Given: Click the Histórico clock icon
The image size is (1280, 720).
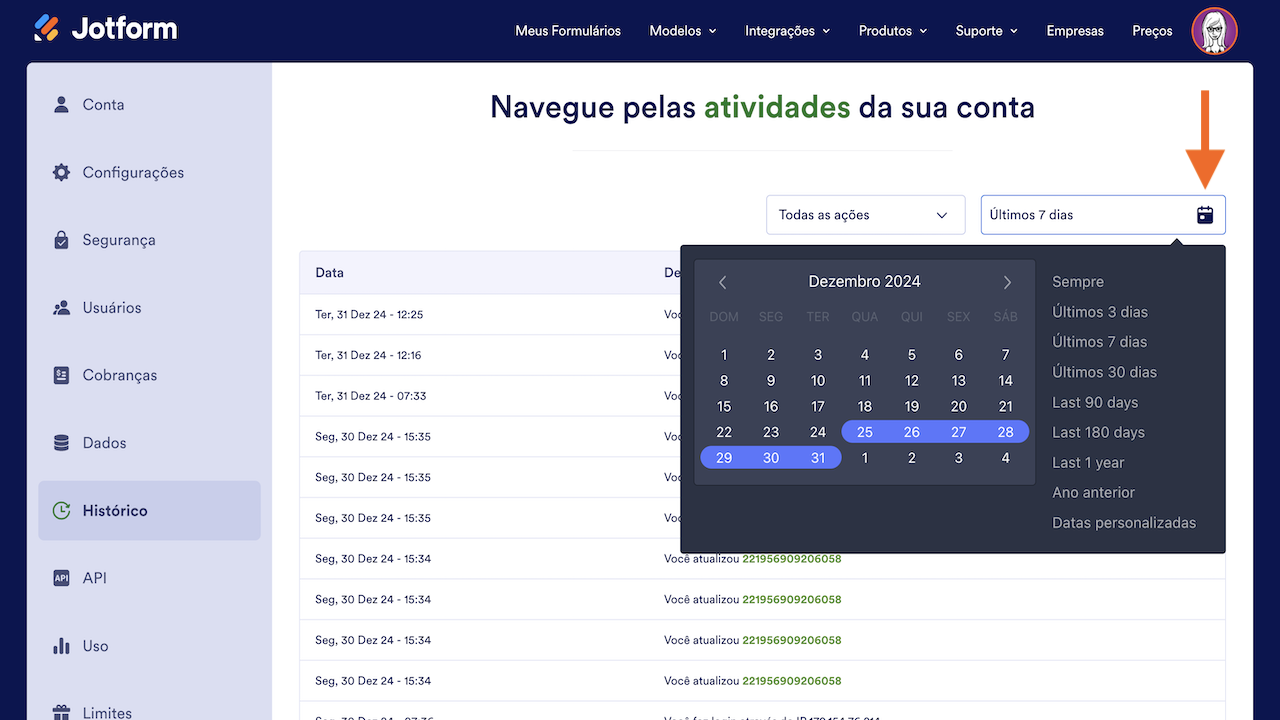Looking at the screenshot, I should (62, 511).
